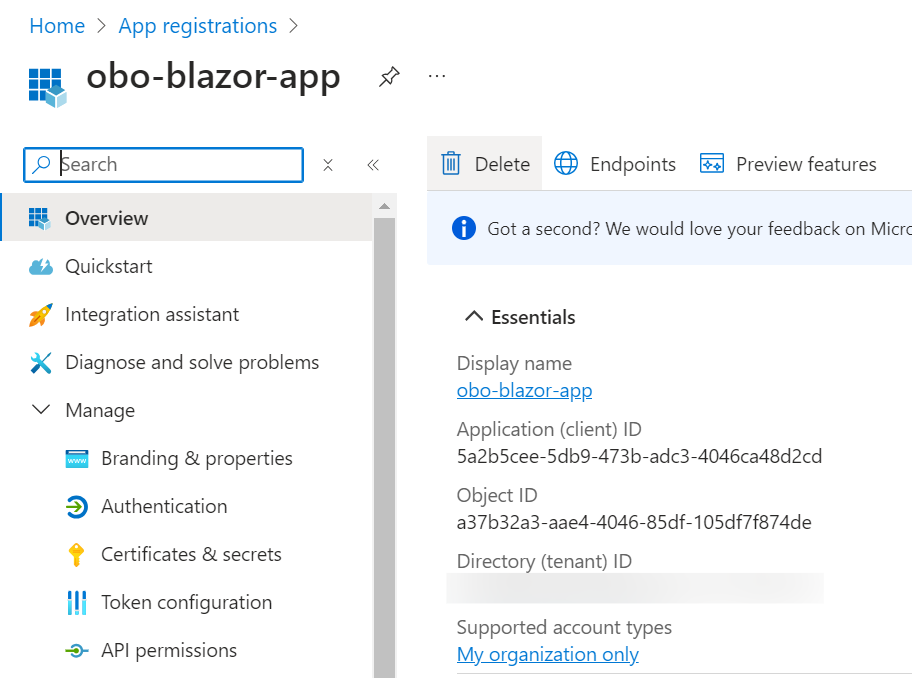912x678 pixels.
Task: Navigate to the App registrations breadcrumb
Action: tap(198, 26)
